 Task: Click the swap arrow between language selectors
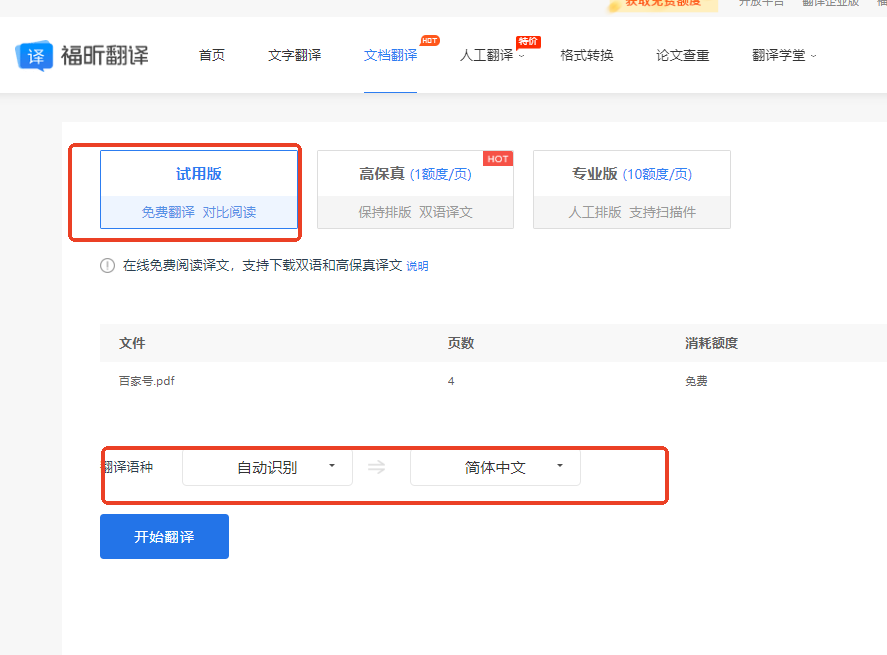point(377,467)
